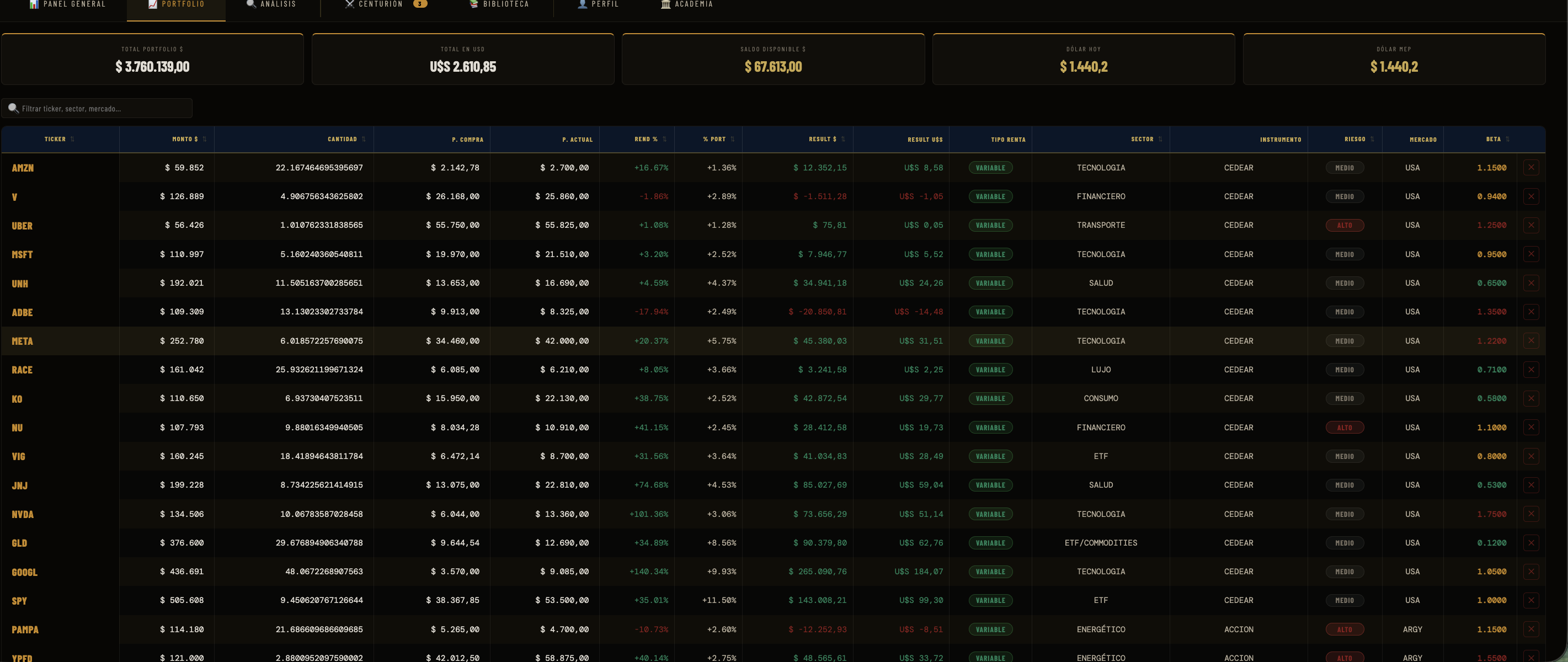This screenshot has width=1568, height=662.
Task: Click the ARGY market in the PAMPA row
Action: point(1412,629)
